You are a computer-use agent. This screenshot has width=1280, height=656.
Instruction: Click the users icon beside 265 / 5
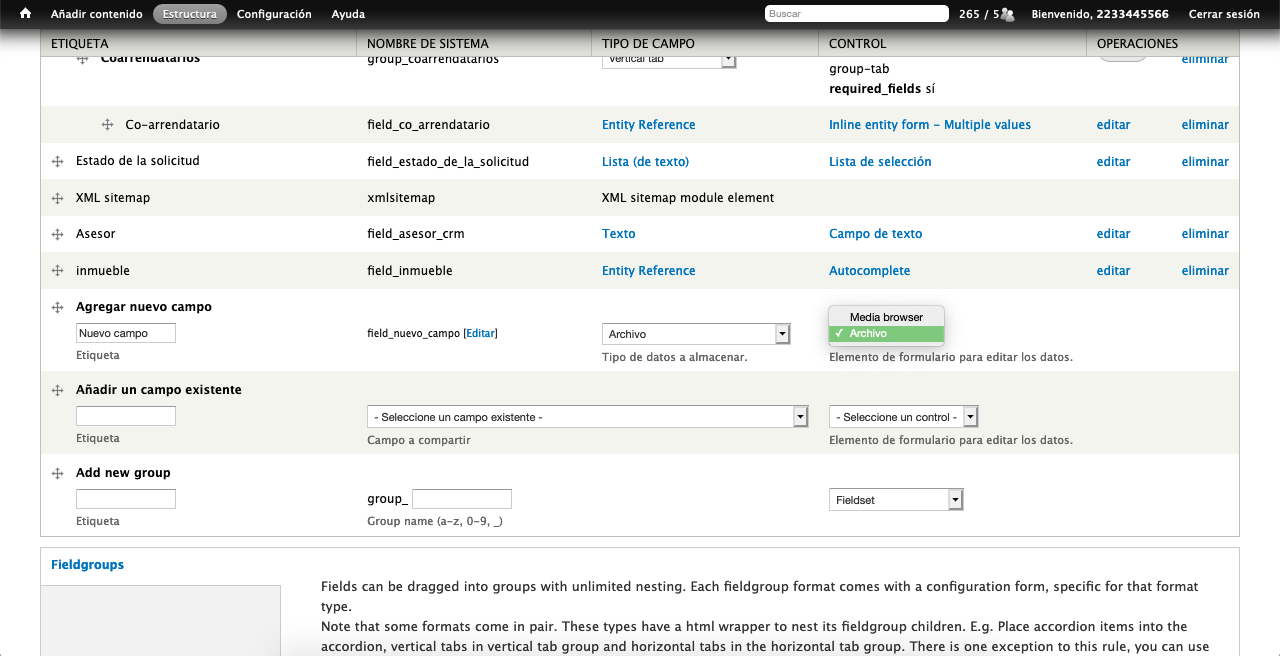click(1007, 14)
